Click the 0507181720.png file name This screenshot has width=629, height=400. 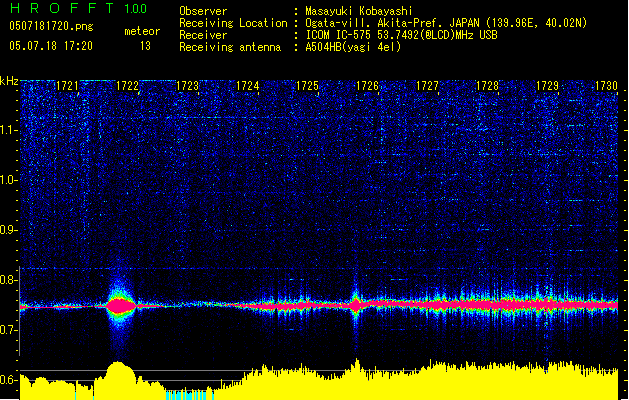click(51, 26)
